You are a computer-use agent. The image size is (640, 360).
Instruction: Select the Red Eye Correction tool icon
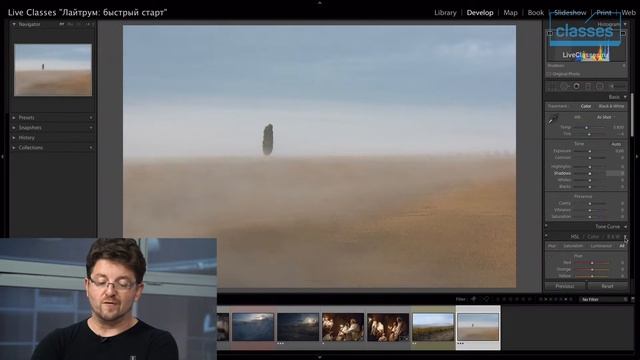(576, 86)
